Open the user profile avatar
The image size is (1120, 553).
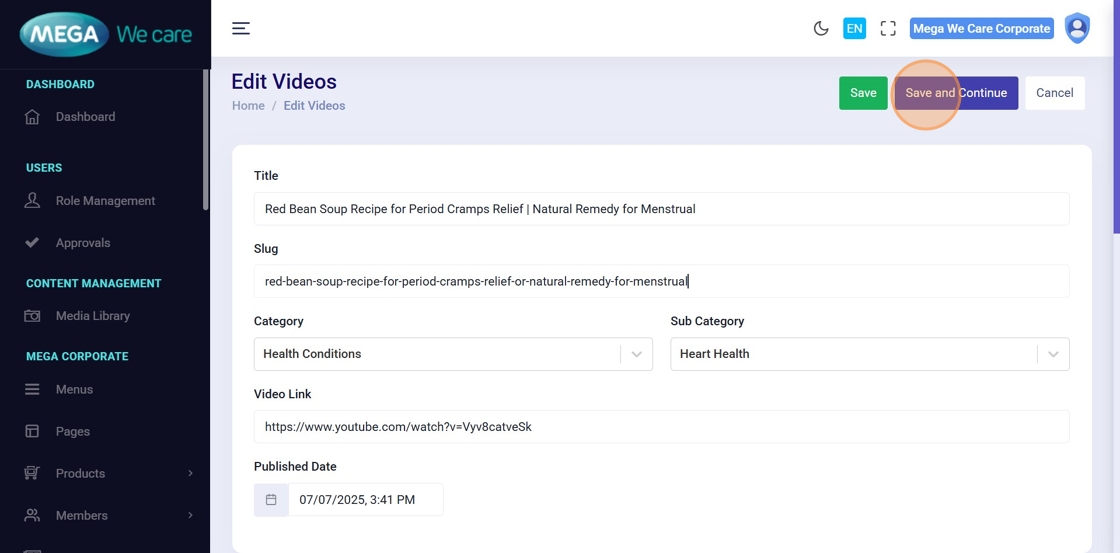pos(1077,28)
